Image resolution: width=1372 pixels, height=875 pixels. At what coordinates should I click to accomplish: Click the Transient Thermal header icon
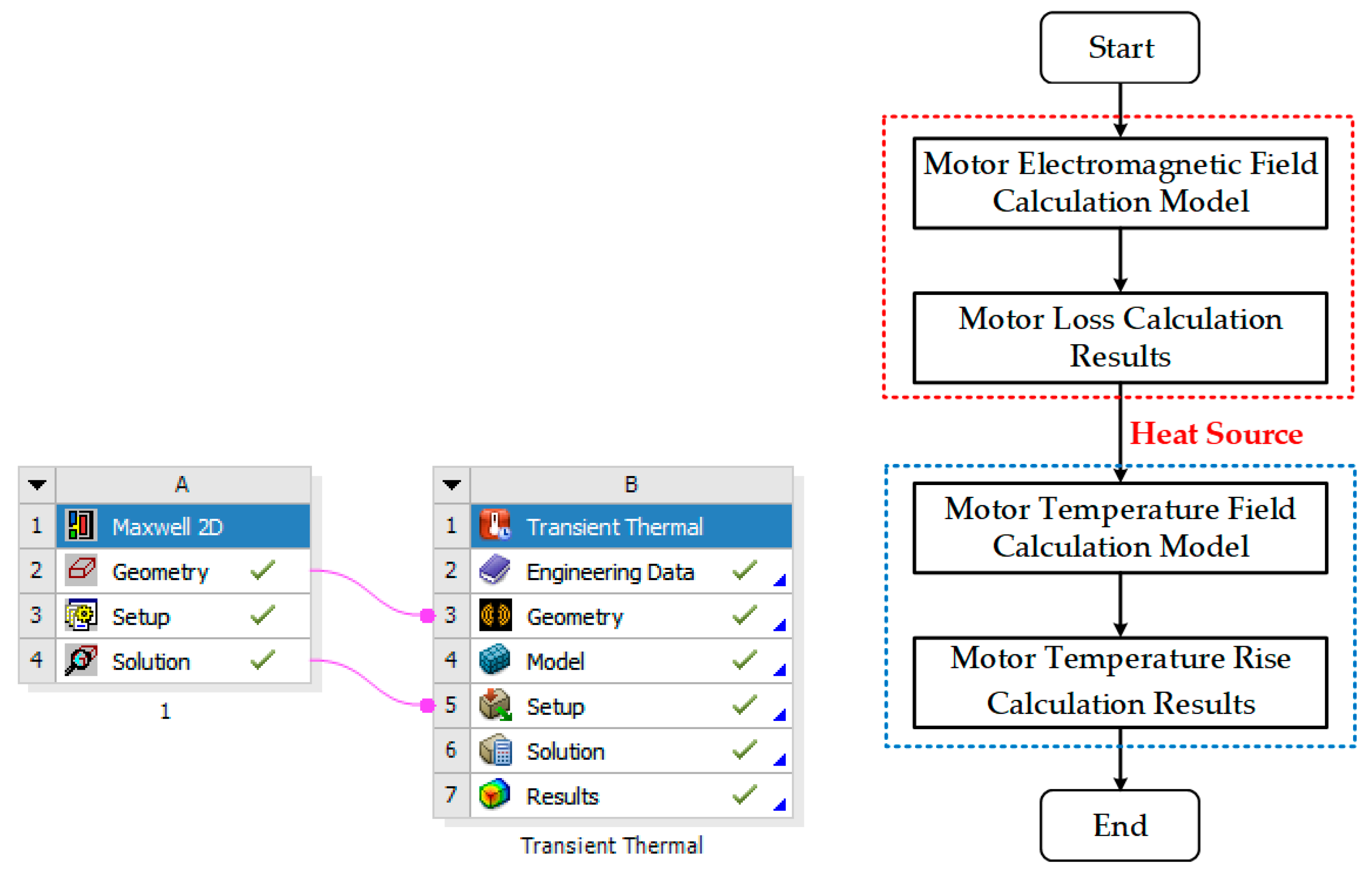tap(494, 525)
